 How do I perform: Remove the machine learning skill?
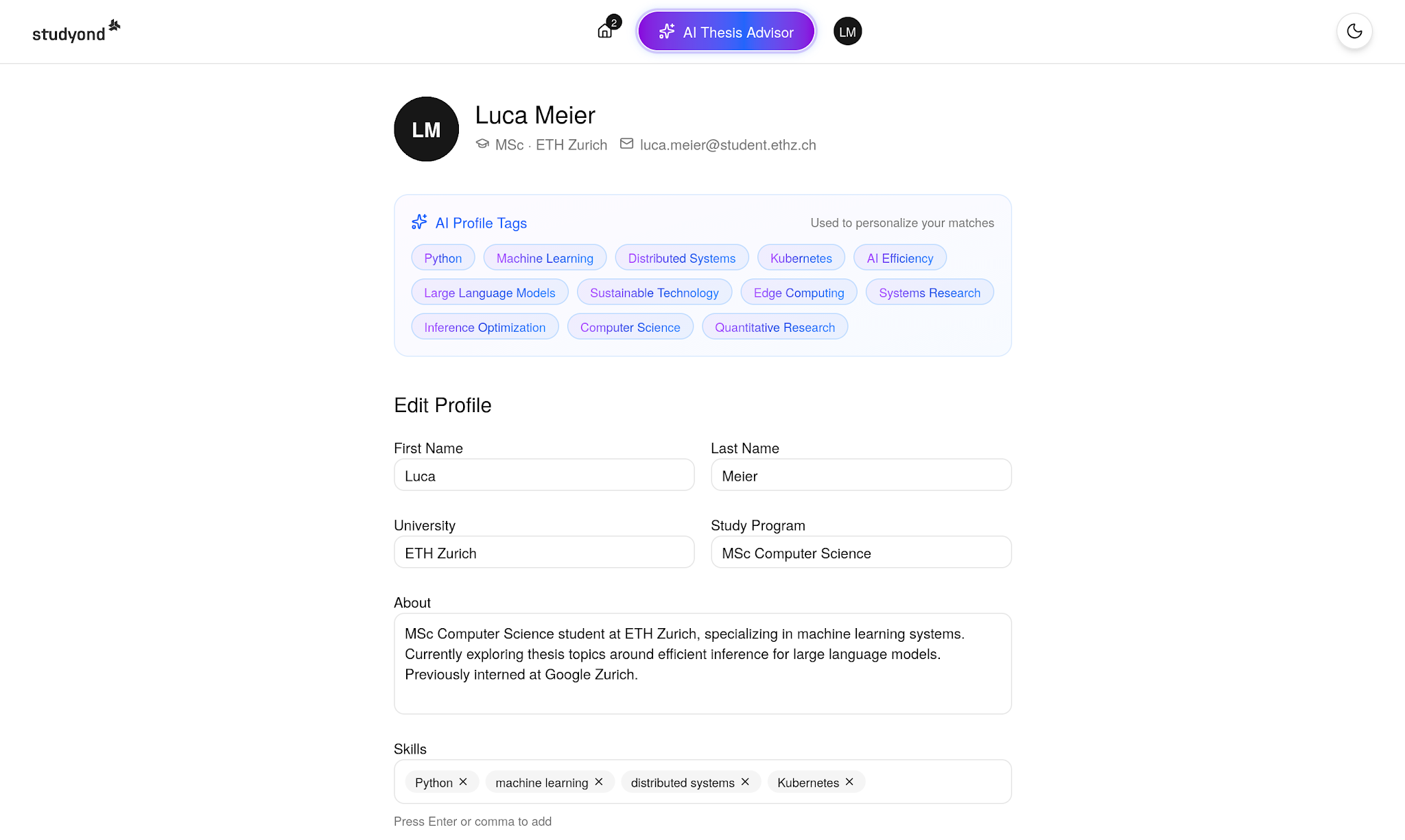[598, 782]
